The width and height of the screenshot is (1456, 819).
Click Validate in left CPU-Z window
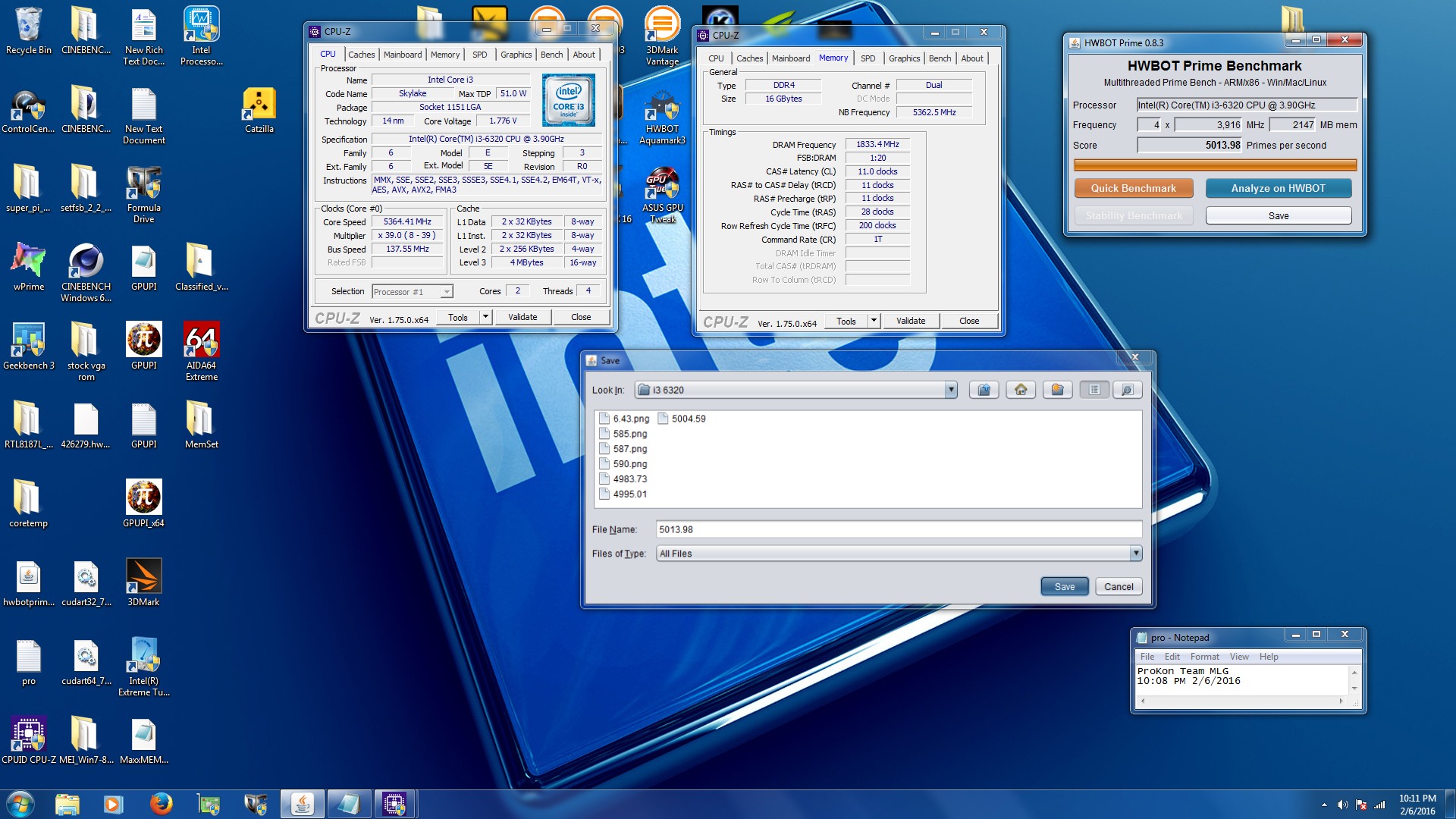[522, 317]
